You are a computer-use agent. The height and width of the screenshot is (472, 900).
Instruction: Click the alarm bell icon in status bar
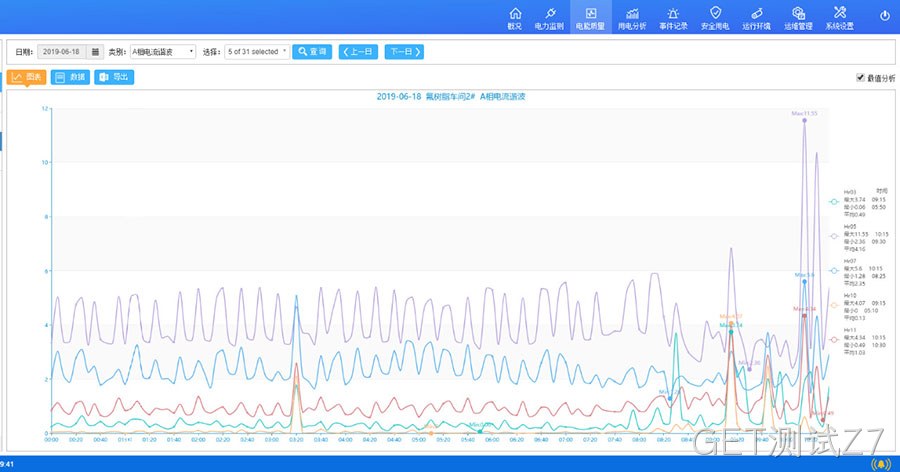pyautogui.click(x=881, y=464)
